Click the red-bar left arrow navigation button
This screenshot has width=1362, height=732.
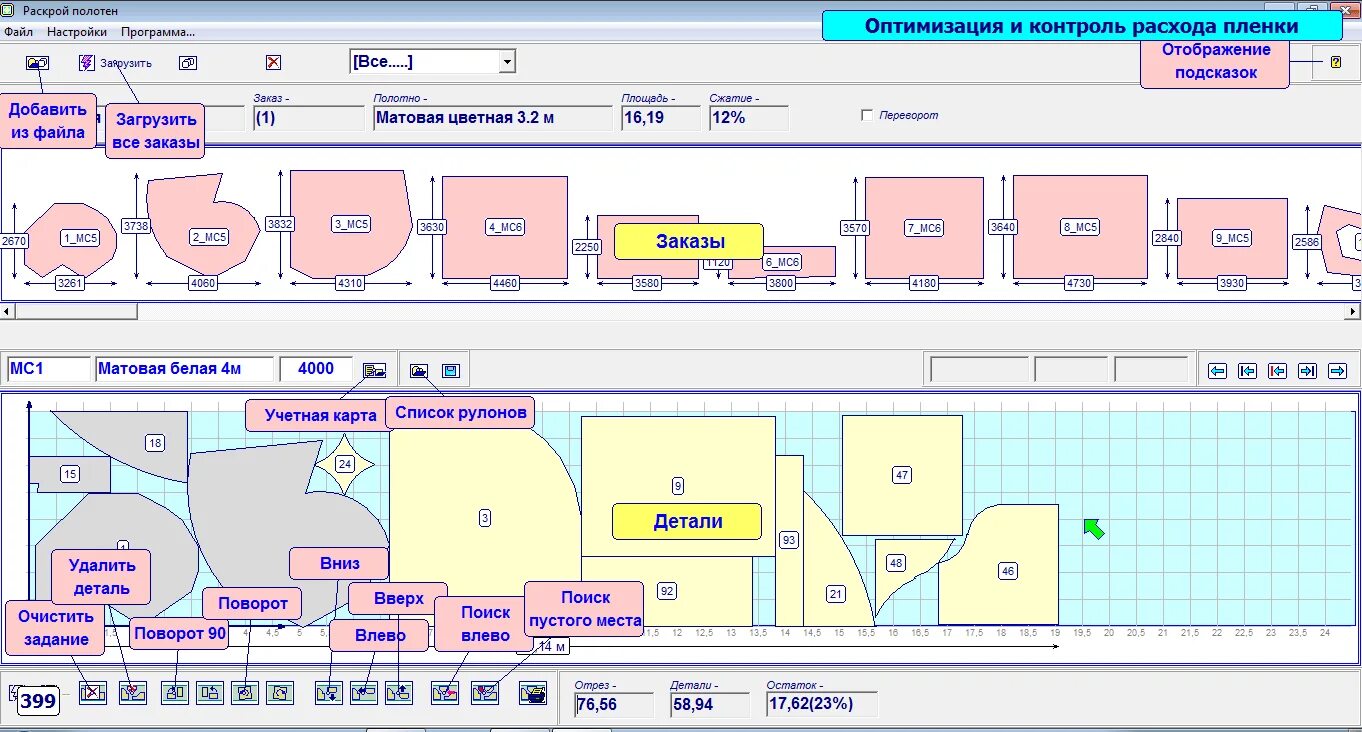click(1277, 371)
